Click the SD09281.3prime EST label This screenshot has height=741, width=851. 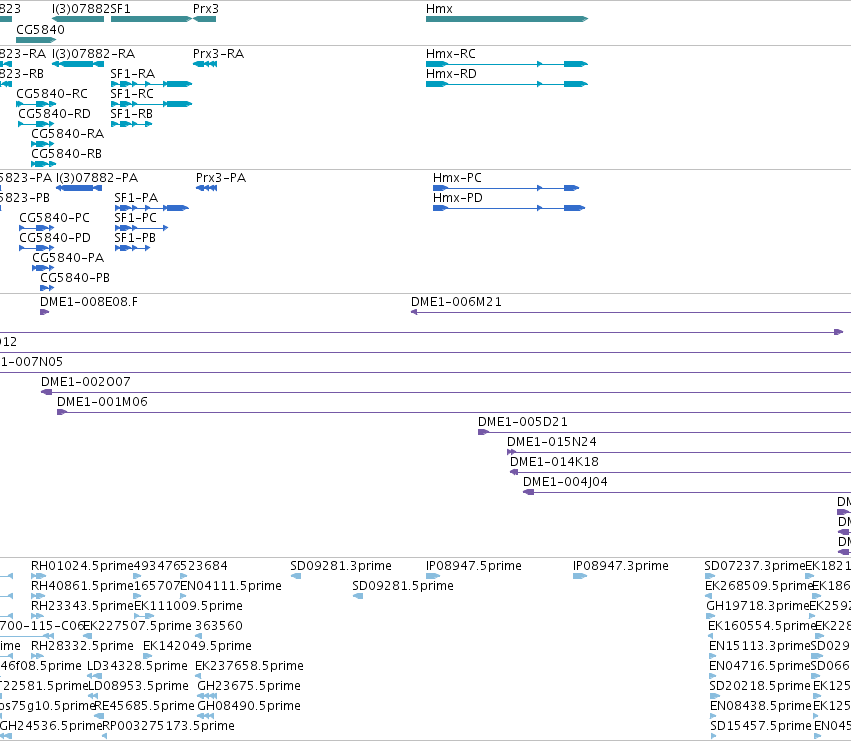tap(341, 566)
